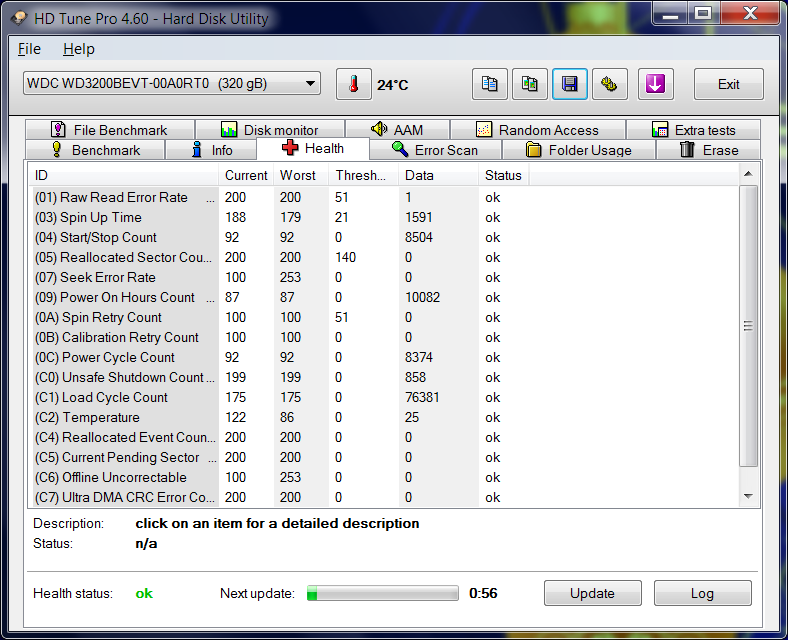Click the Next update progress bar

(383, 593)
